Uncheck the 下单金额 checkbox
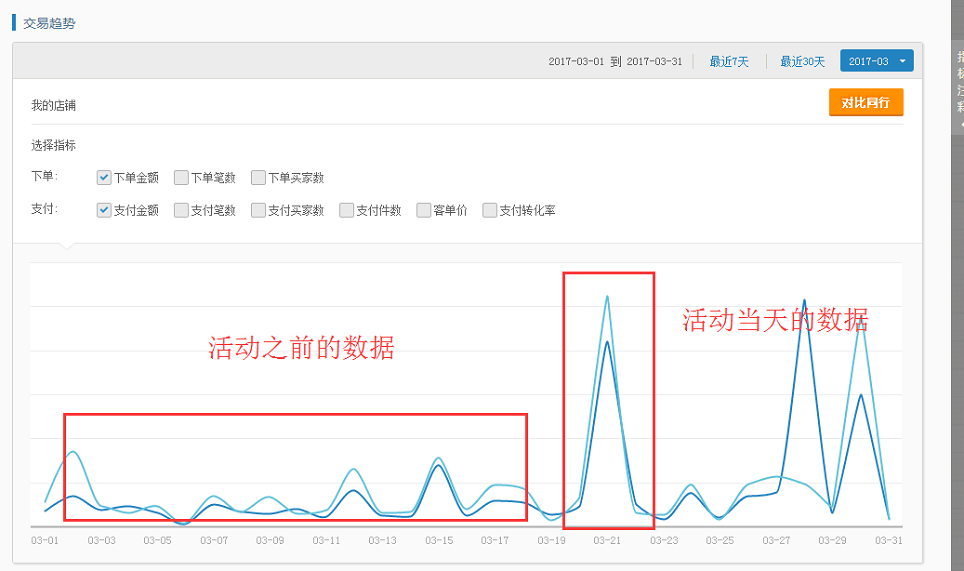 (104, 178)
